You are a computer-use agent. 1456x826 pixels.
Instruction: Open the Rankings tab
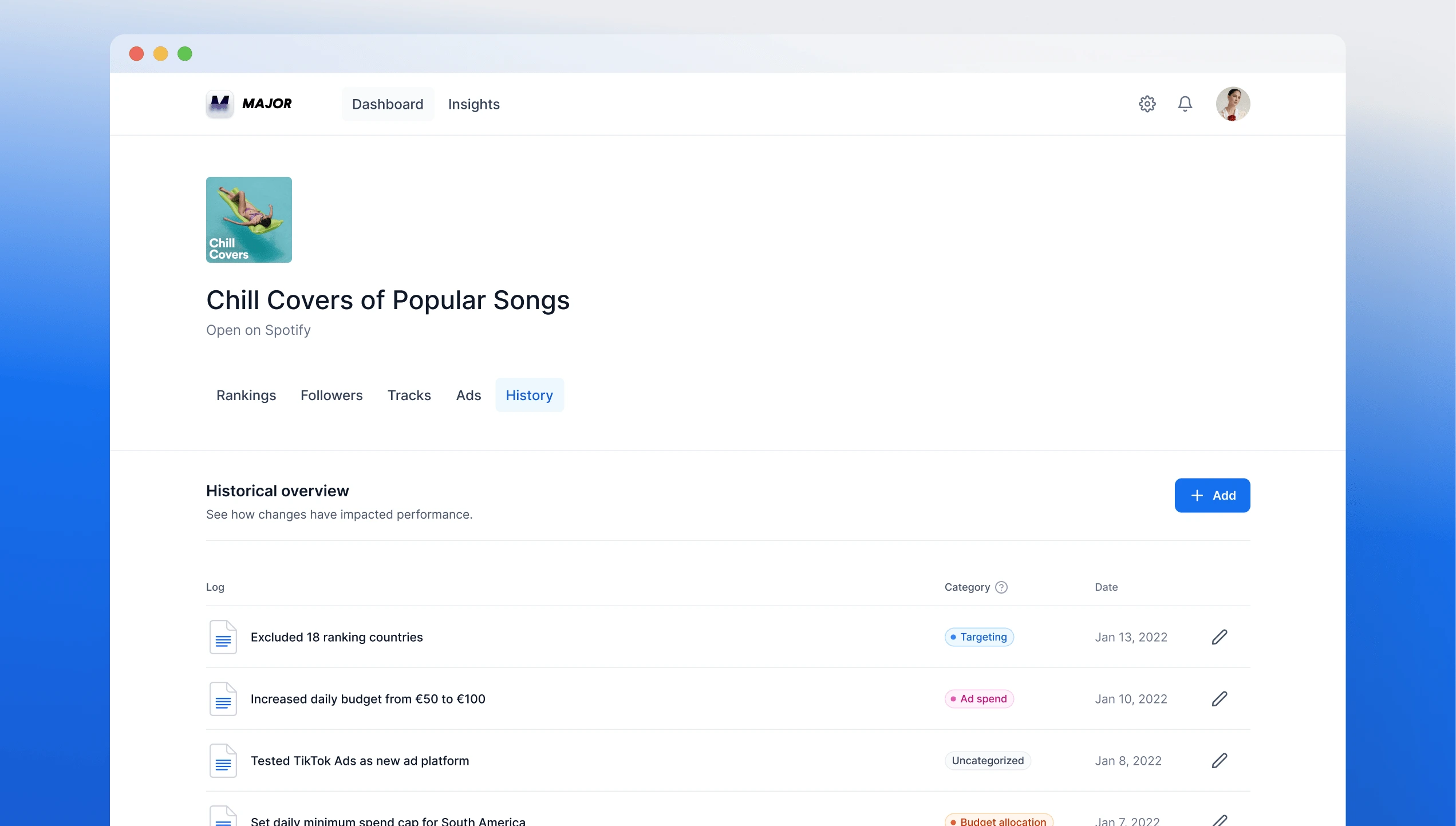click(246, 395)
